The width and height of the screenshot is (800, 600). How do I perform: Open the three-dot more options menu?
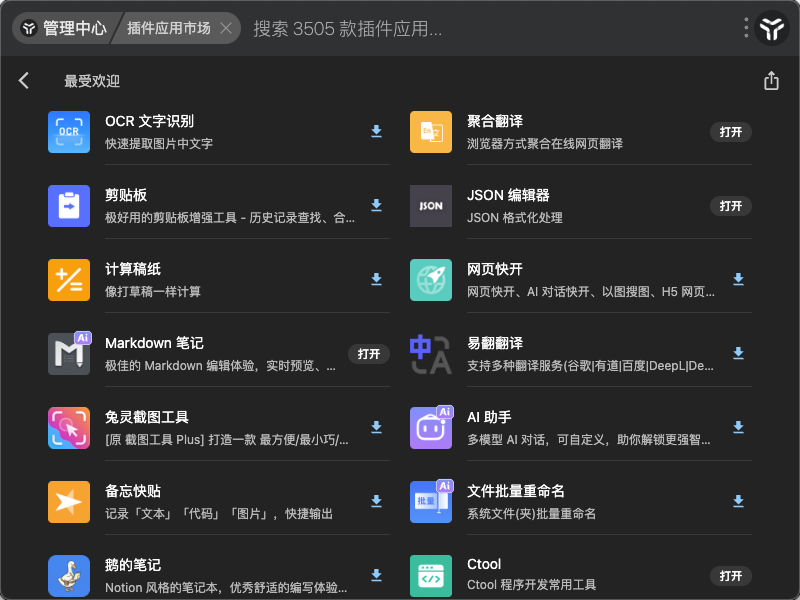[x=746, y=28]
